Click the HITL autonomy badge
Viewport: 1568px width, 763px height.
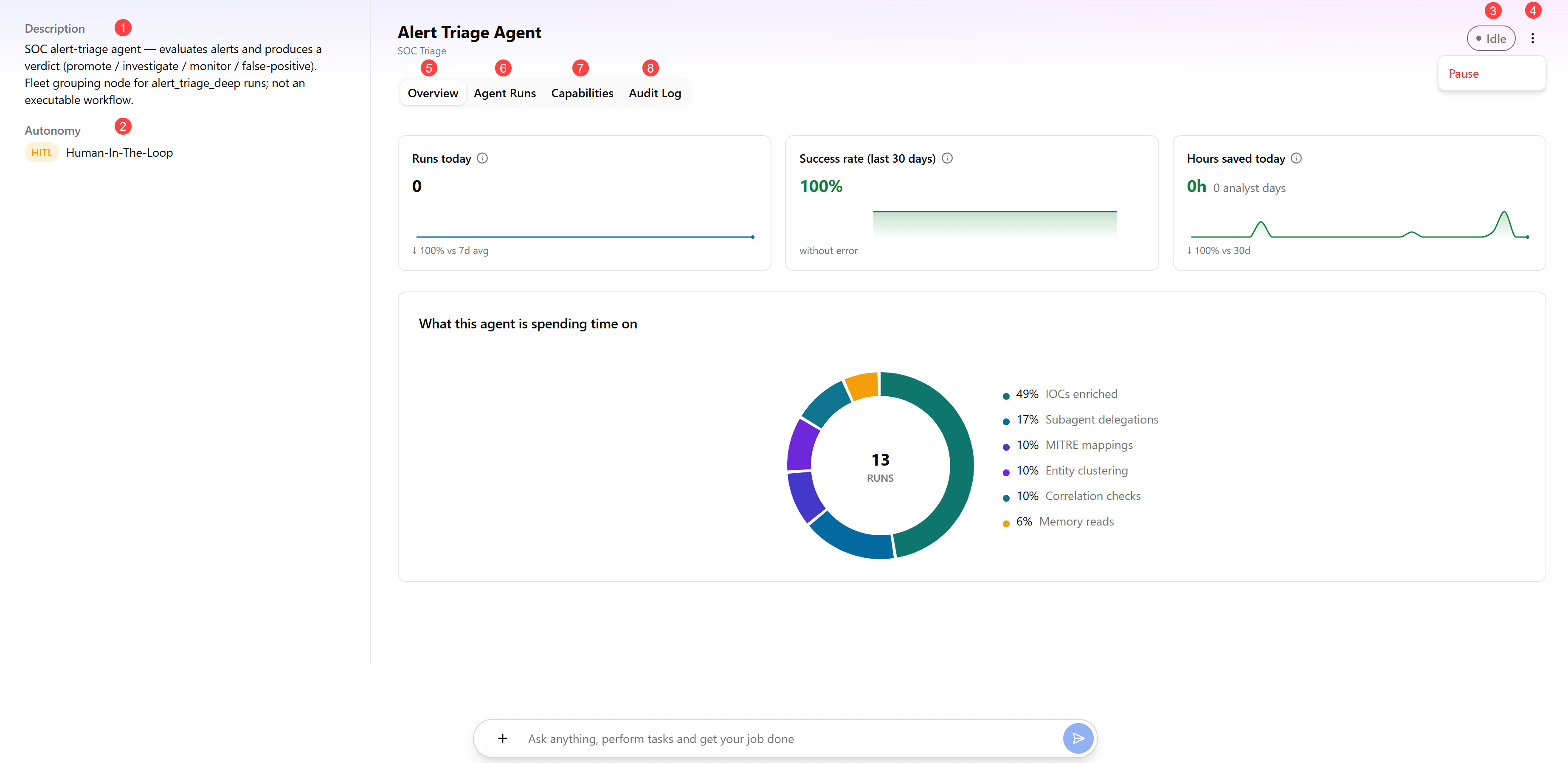pos(42,153)
